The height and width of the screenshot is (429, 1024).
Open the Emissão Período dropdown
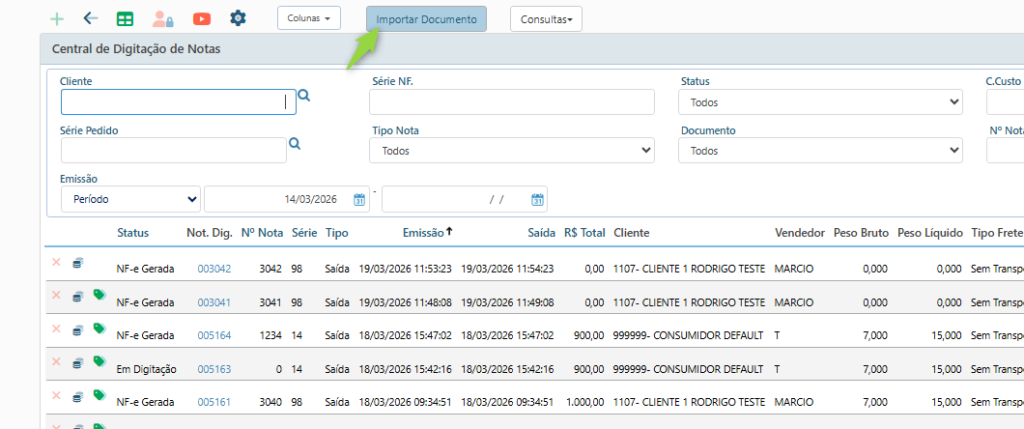coord(131,199)
